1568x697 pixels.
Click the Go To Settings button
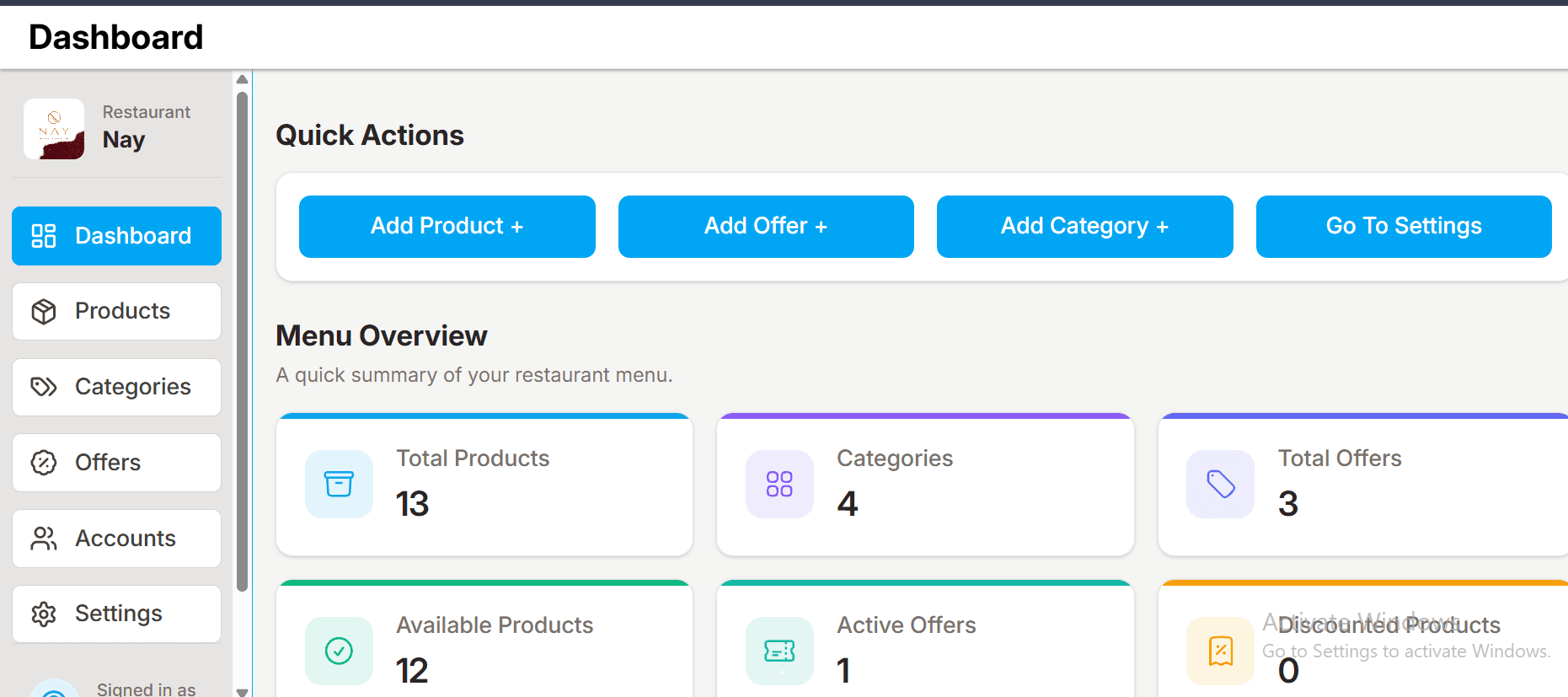tap(1404, 227)
